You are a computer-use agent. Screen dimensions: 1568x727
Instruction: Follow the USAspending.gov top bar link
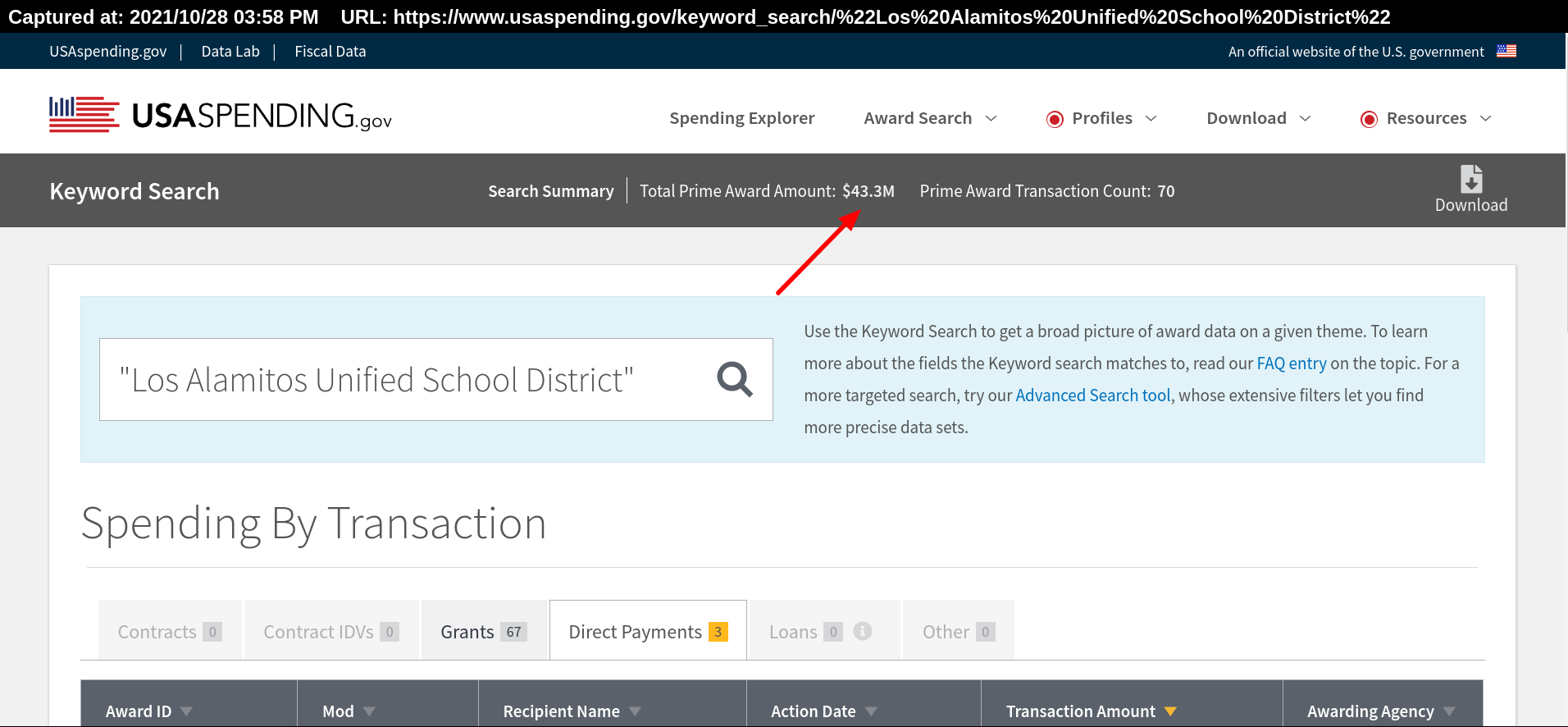(x=107, y=51)
